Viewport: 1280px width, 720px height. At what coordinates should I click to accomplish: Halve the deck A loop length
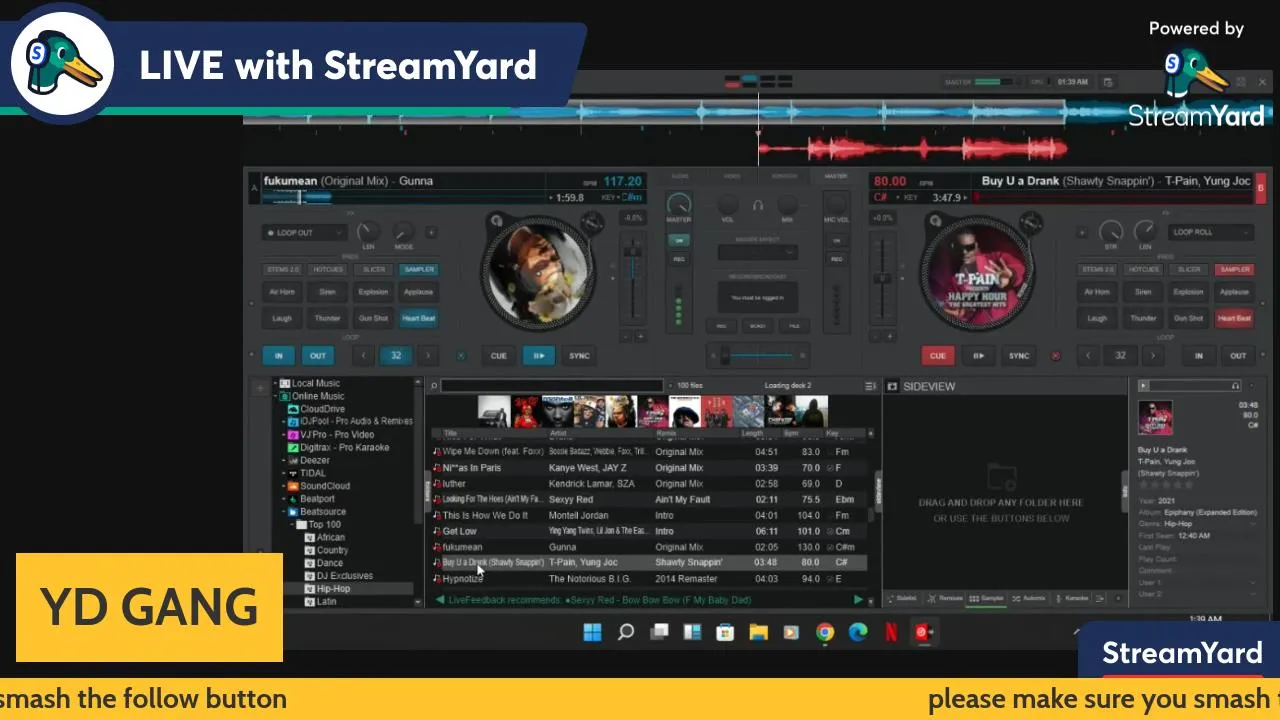point(364,355)
